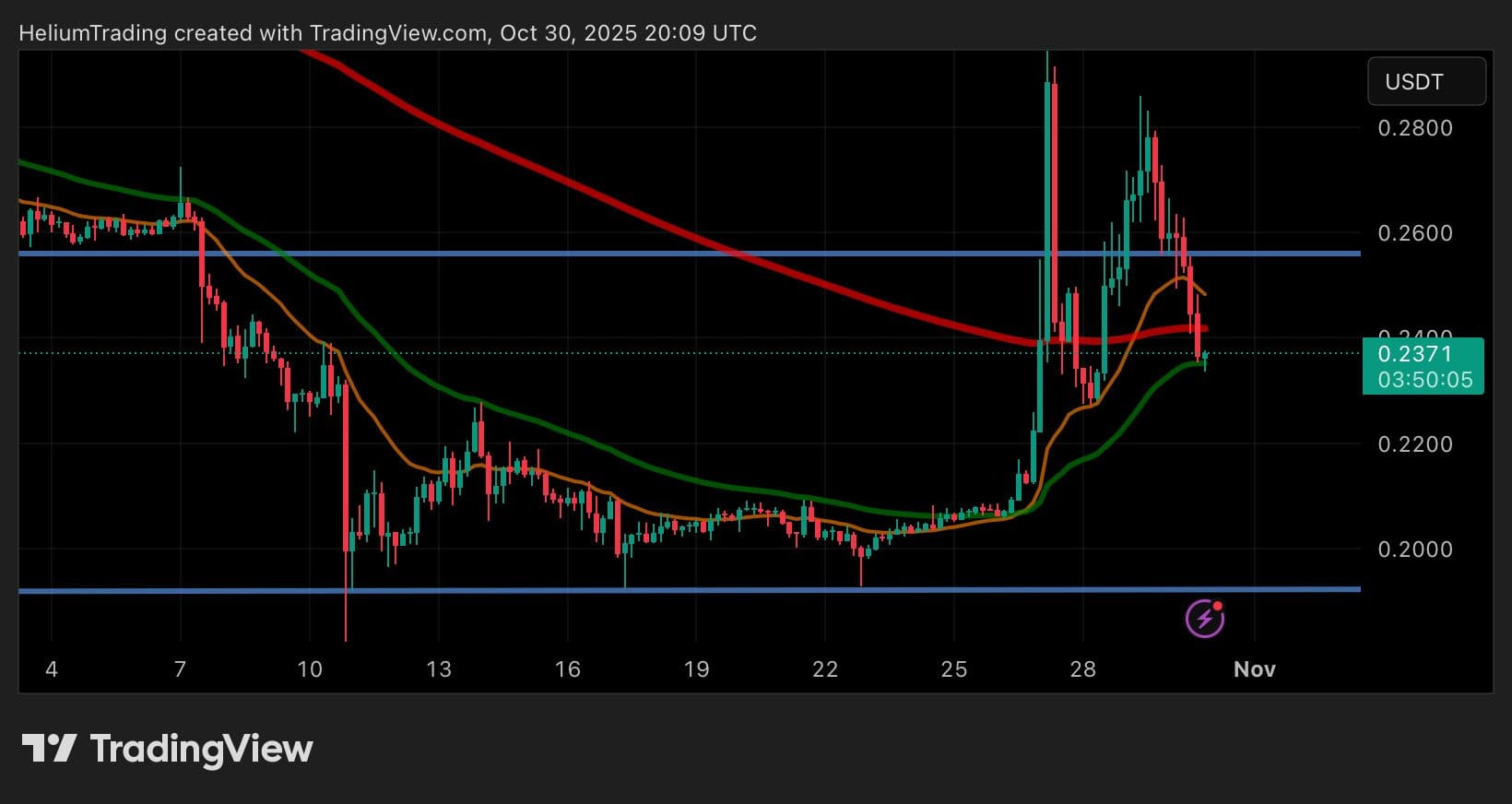
Task: Select the lower blue horizontal support line
Action: 645,589
